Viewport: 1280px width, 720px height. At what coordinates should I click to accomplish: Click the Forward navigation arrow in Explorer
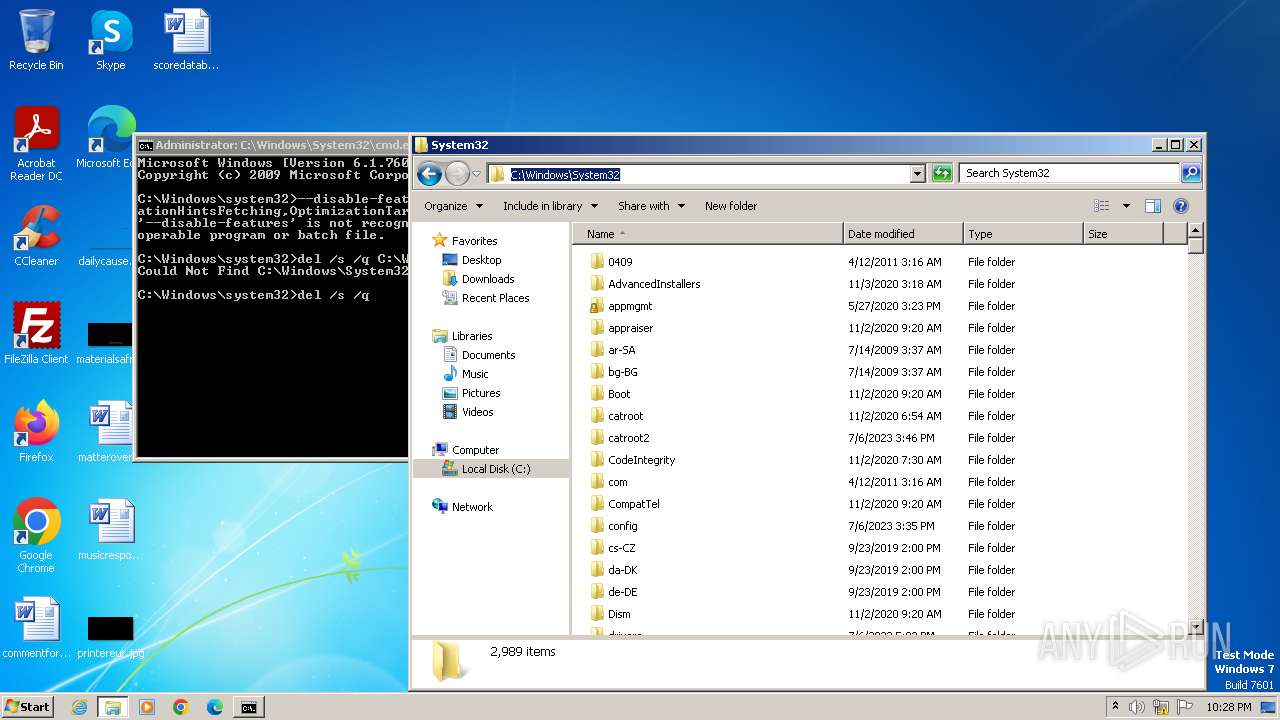[x=457, y=174]
